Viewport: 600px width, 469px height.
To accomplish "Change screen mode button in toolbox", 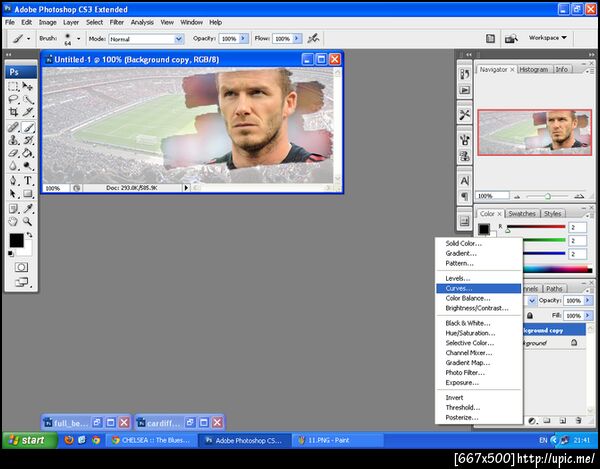I will (22, 283).
